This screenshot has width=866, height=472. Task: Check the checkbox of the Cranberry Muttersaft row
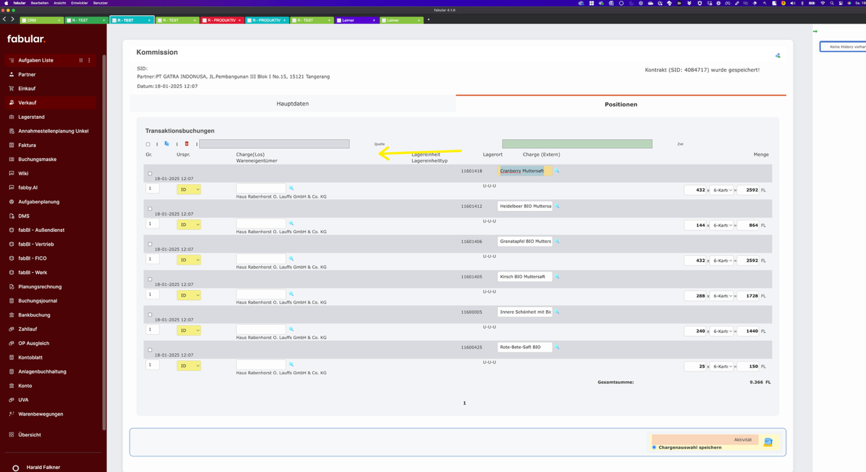[150, 174]
